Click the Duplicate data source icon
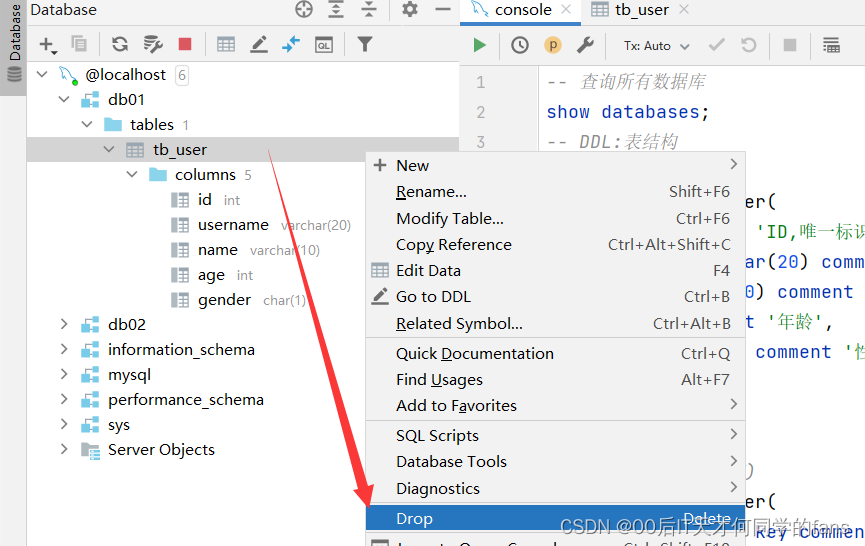The width and height of the screenshot is (865, 546). click(x=79, y=44)
